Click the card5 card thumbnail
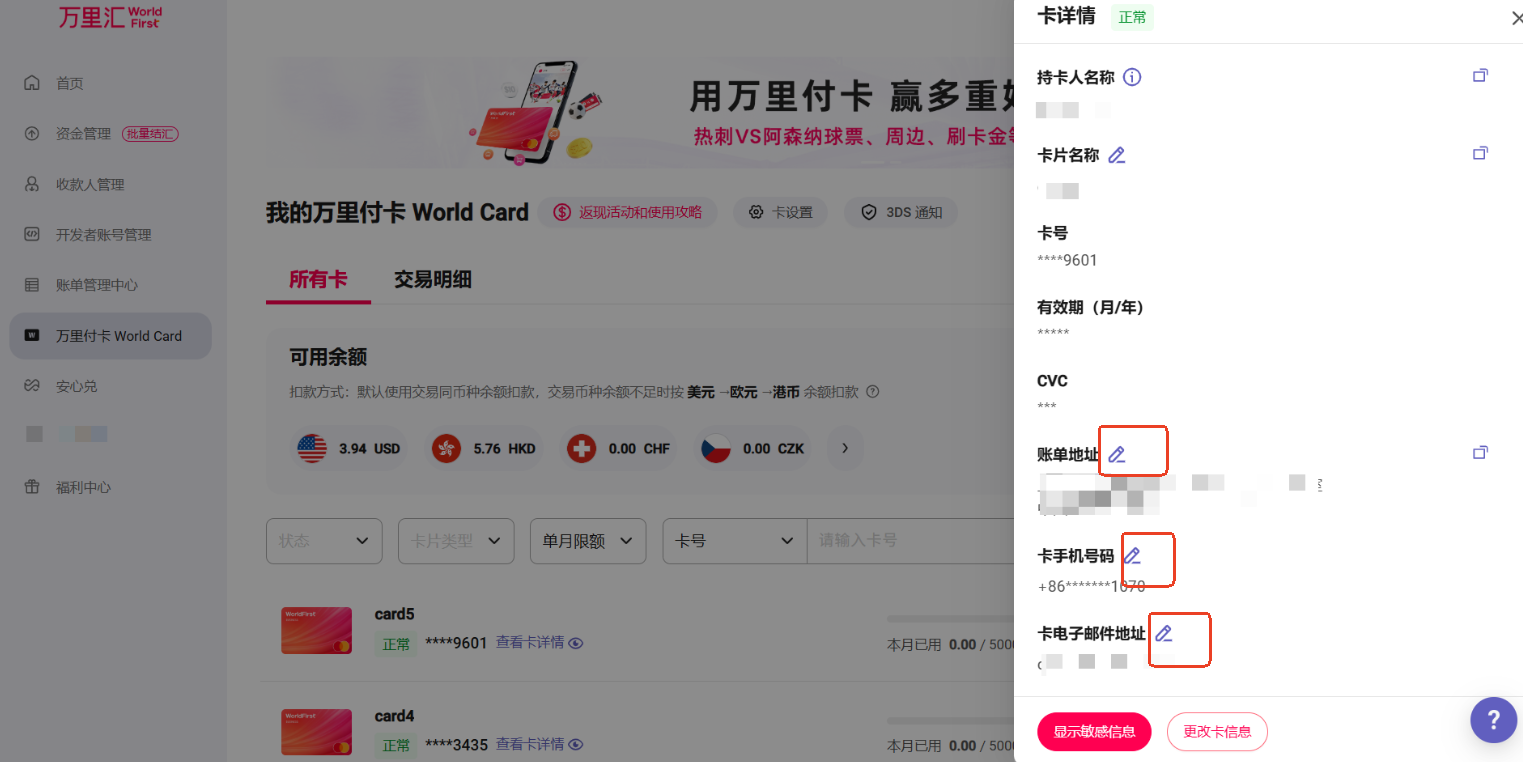Screen dimensions: 1523x762 (316, 630)
